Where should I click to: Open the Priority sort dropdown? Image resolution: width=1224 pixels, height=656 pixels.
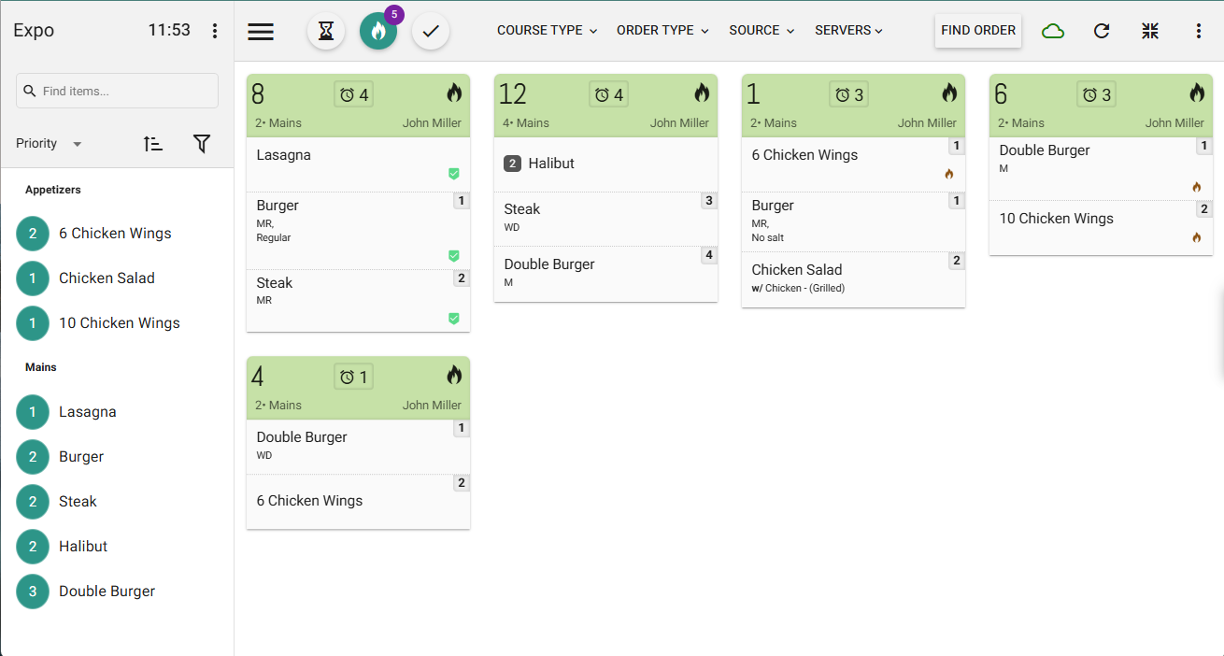(x=49, y=144)
